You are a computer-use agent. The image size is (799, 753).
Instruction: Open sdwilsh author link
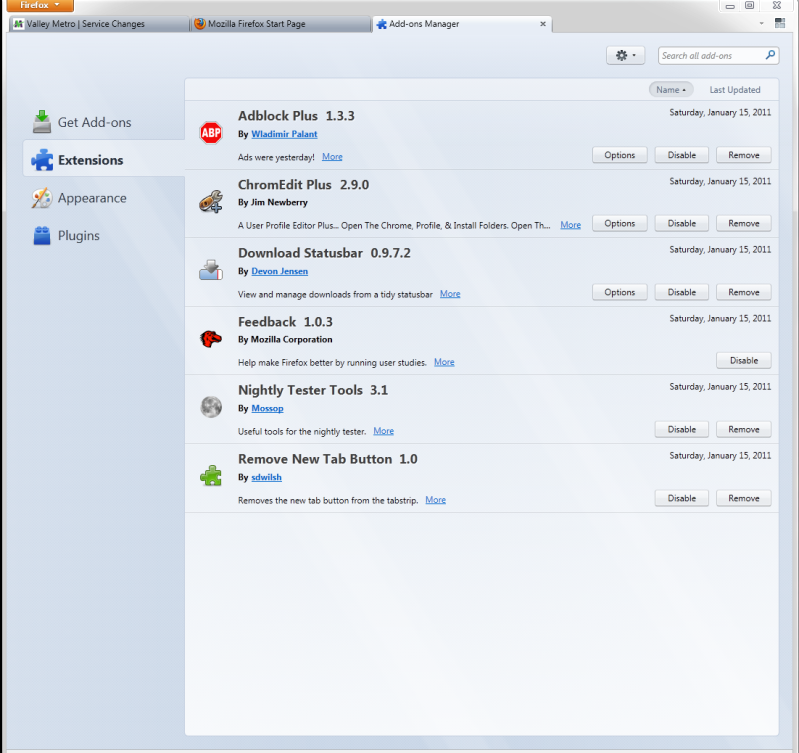click(266, 477)
